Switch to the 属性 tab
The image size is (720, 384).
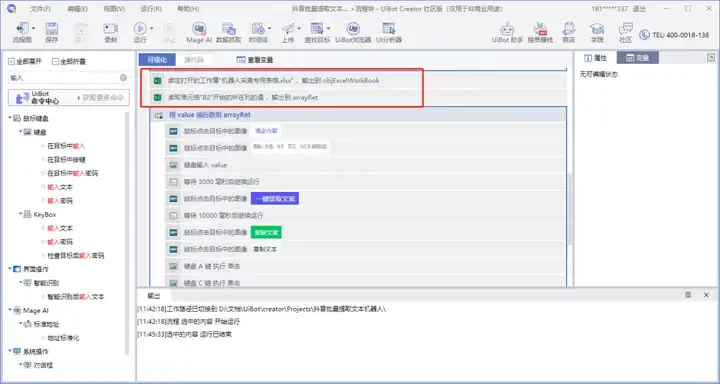[596, 58]
